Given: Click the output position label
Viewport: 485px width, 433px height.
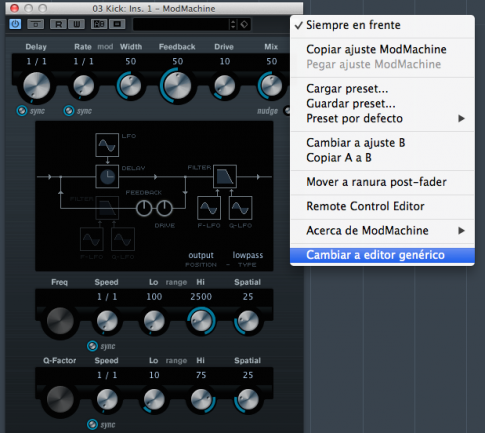Looking at the screenshot, I should [201, 255].
